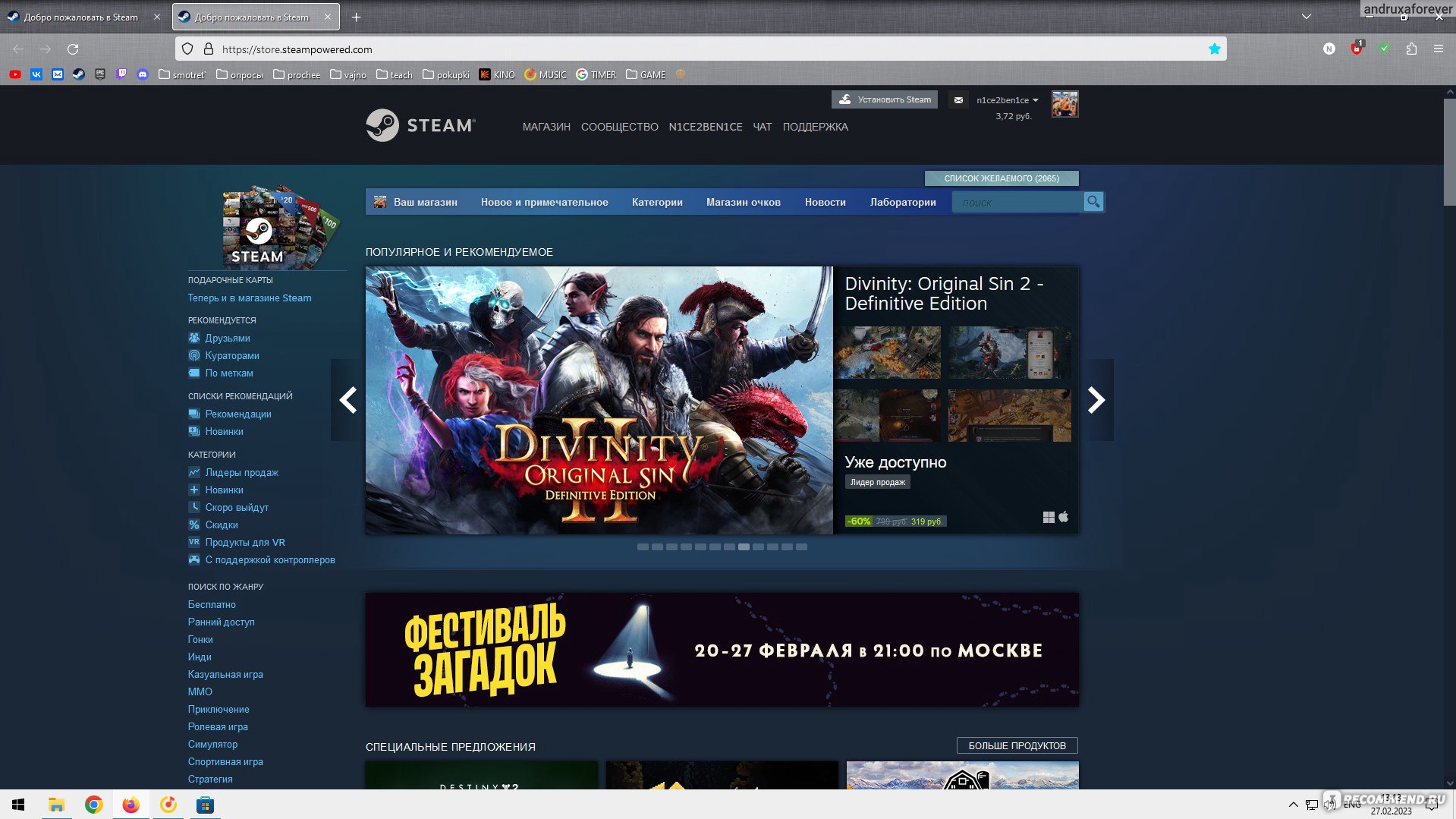Open the Twitch bookmark icon
This screenshot has height=819, width=1456.
(121, 74)
